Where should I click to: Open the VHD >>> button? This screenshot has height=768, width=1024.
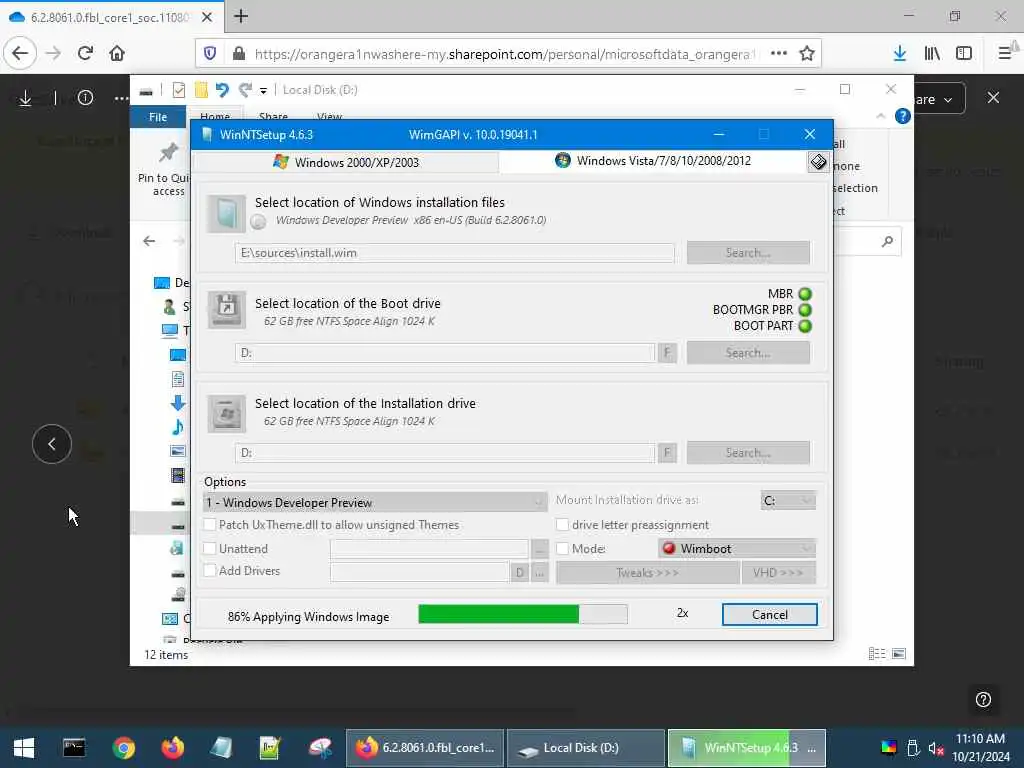coord(778,573)
